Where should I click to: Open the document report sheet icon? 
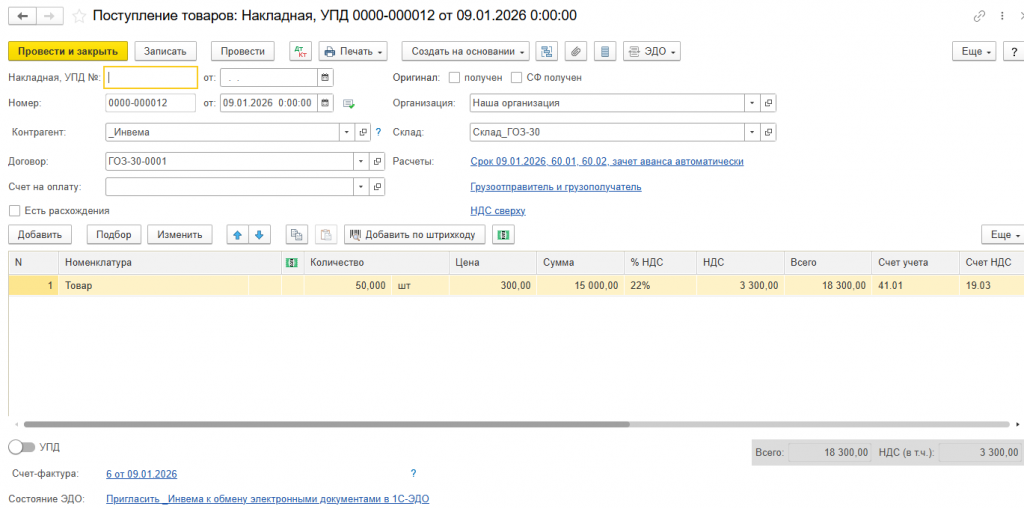pos(605,51)
